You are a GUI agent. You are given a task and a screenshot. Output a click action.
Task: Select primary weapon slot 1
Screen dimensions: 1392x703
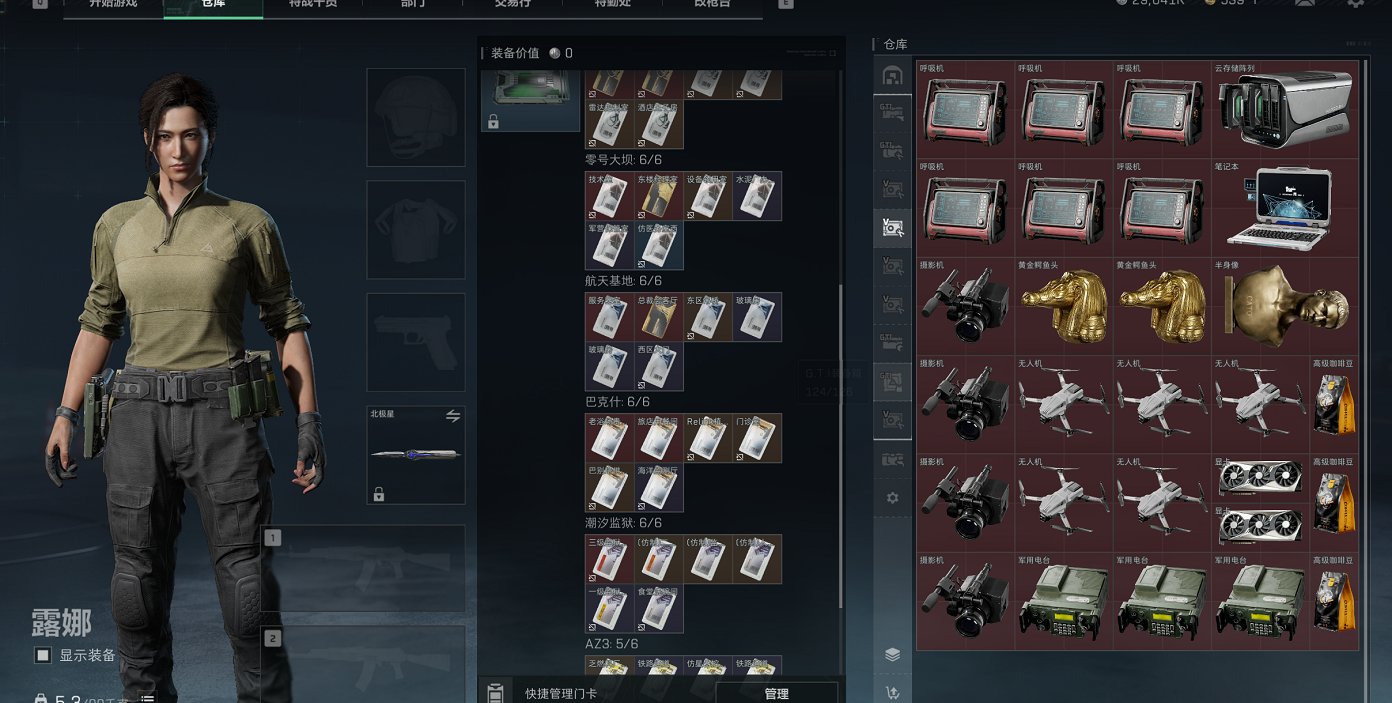pos(363,568)
